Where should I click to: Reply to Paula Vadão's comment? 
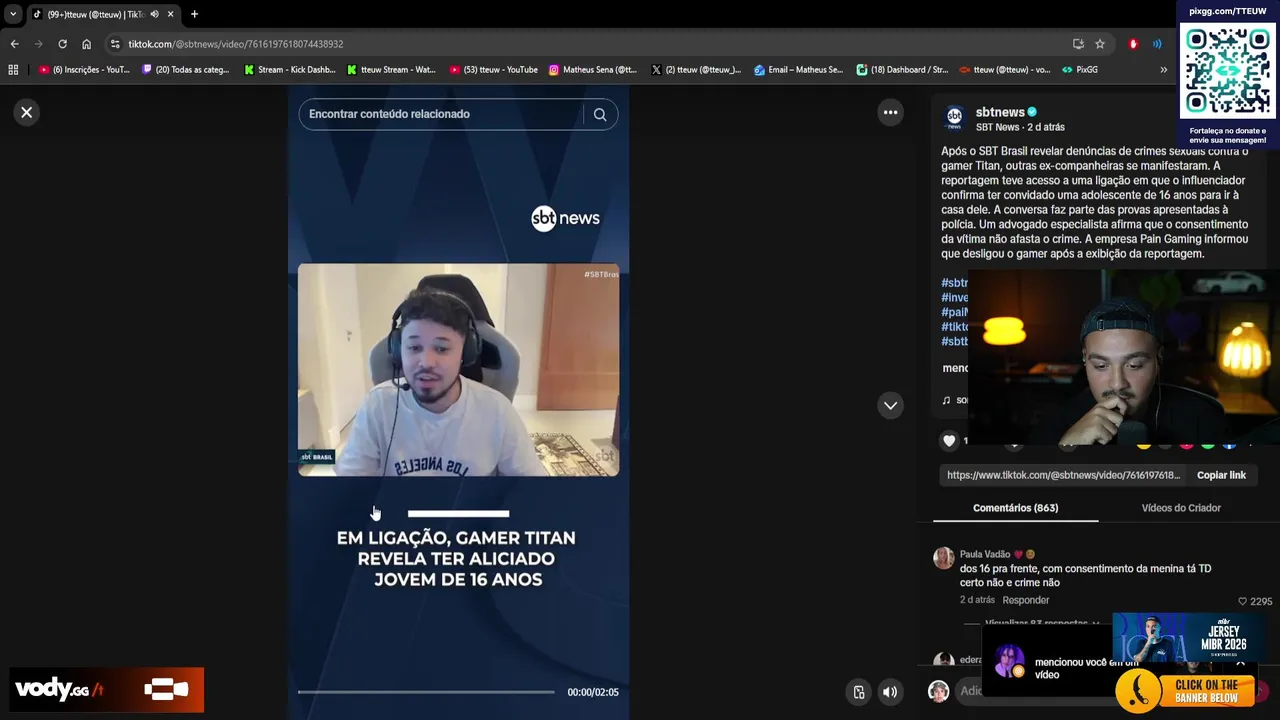point(1026,600)
